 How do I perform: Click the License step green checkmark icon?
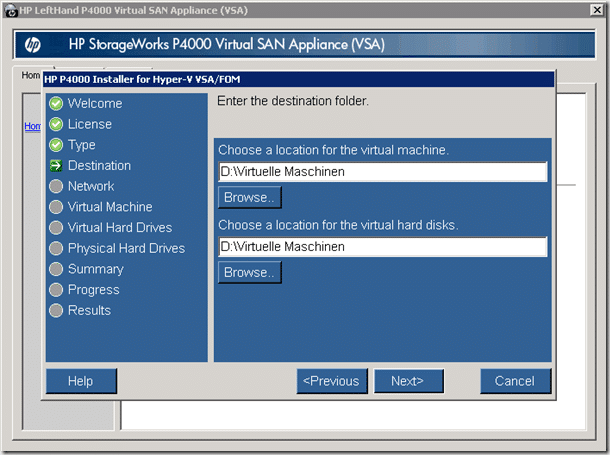click(56, 124)
